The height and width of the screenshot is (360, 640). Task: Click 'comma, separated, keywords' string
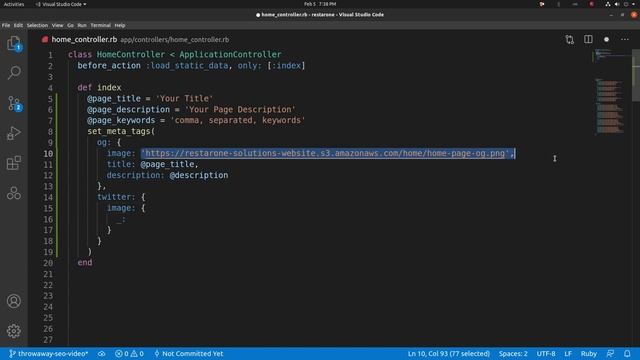238,120
